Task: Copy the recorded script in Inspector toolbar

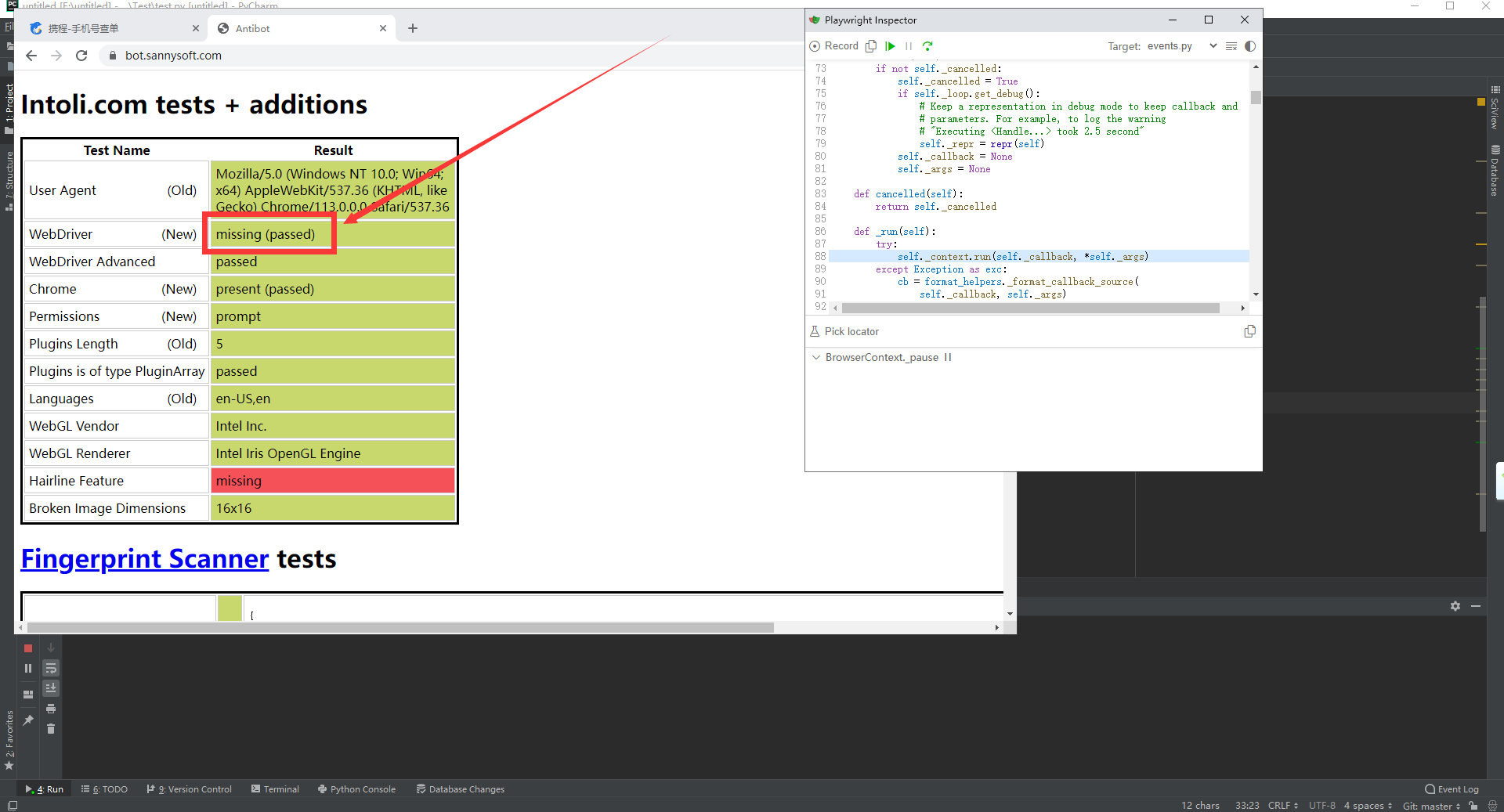Action: click(870, 46)
